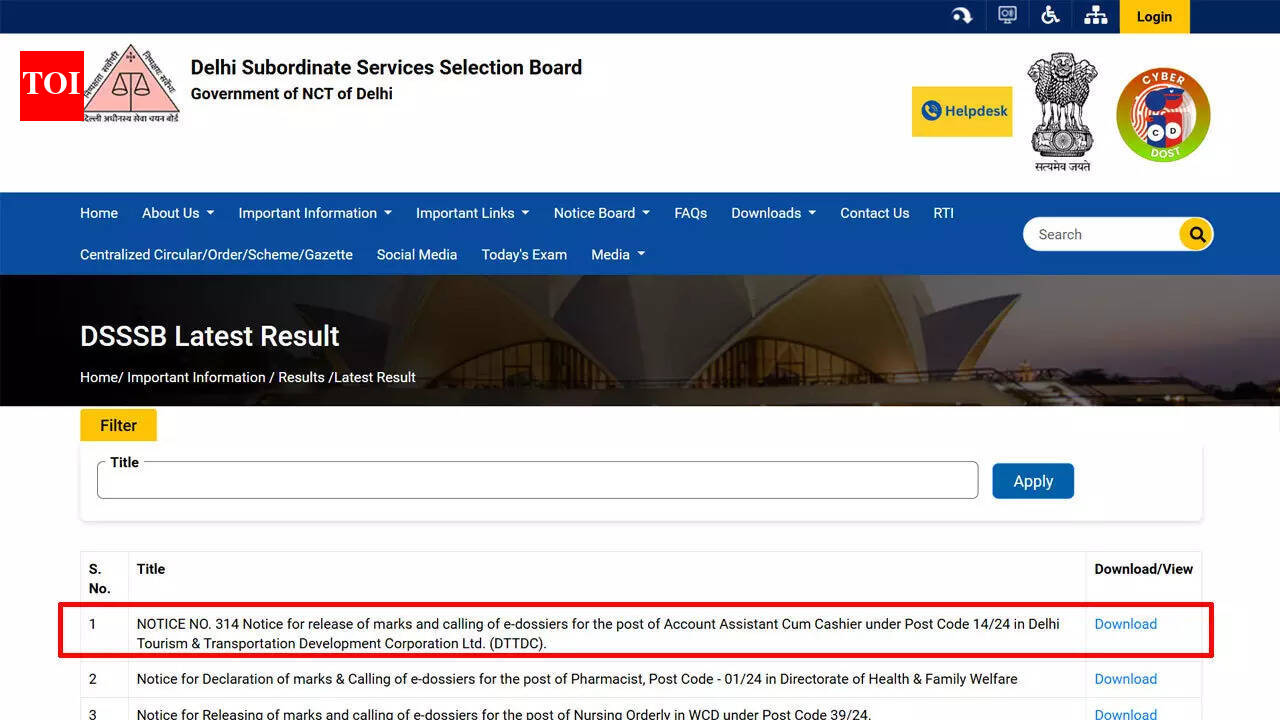Expand the Important Information dropdown
The image size is (1280, 720).
tap(314, 213)
